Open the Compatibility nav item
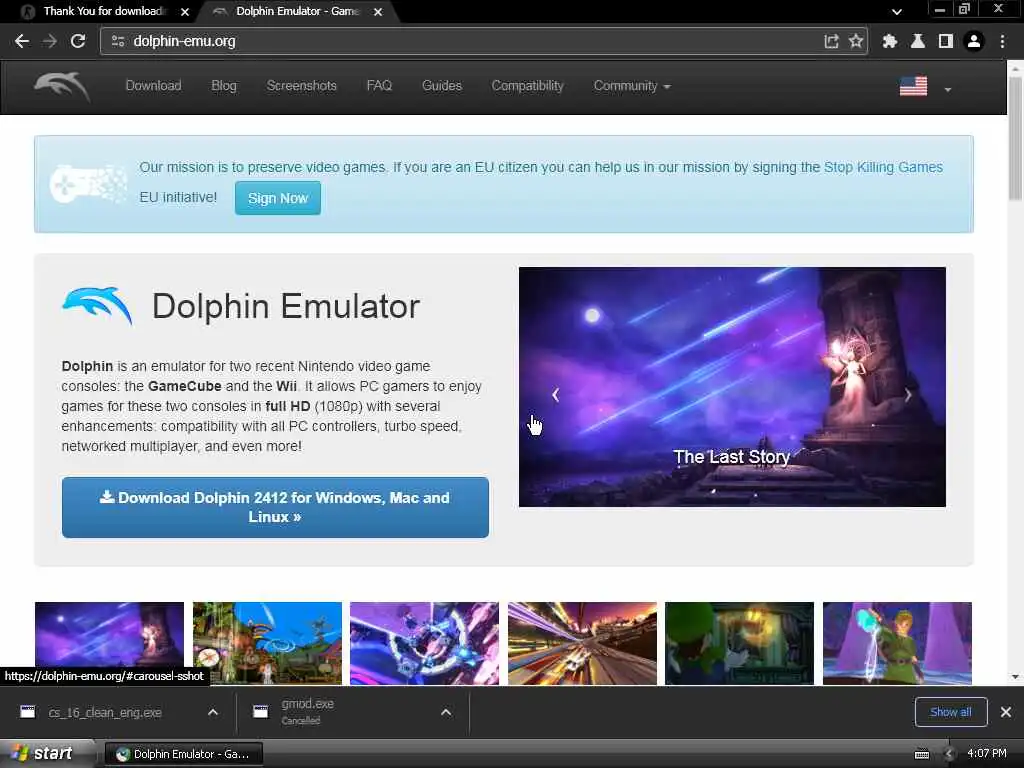1024x768 pixels. [x=527, y=86]
